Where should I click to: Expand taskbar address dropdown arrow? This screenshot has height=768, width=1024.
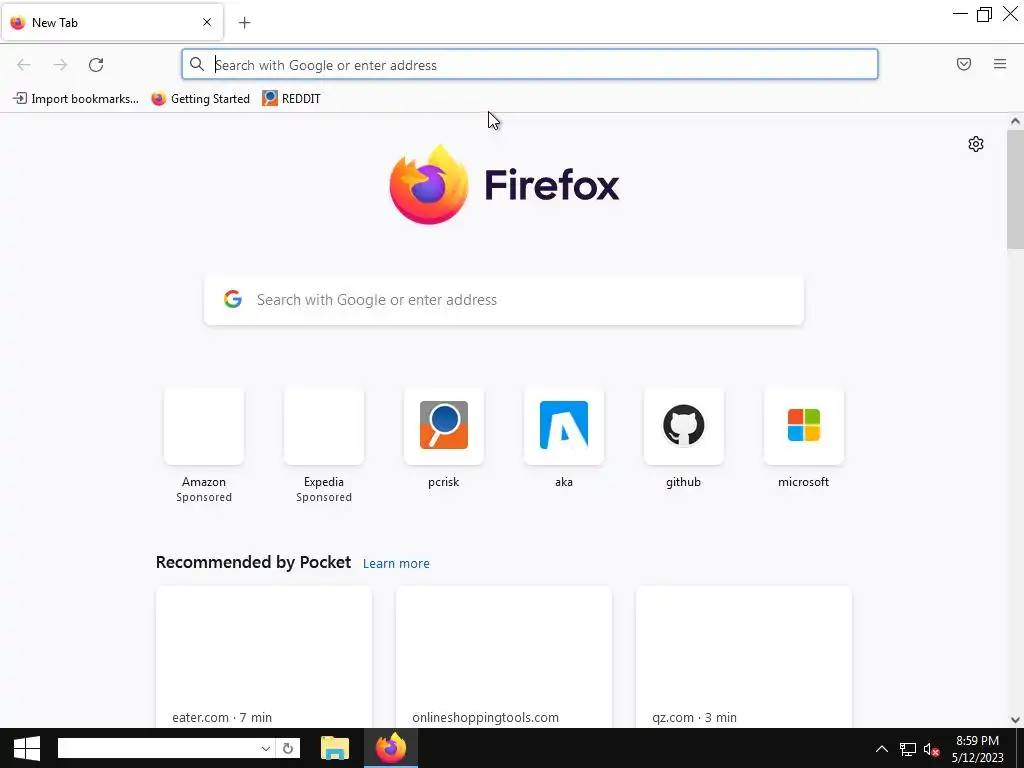[x=266, y=748]
